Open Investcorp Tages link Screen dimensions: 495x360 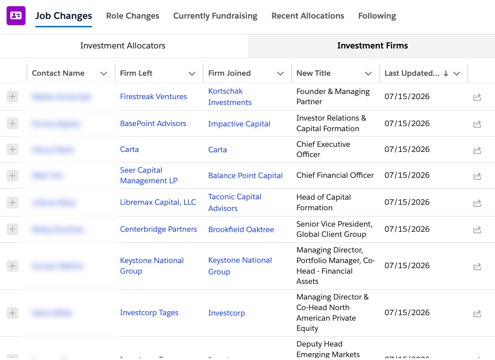coord(149,313)
